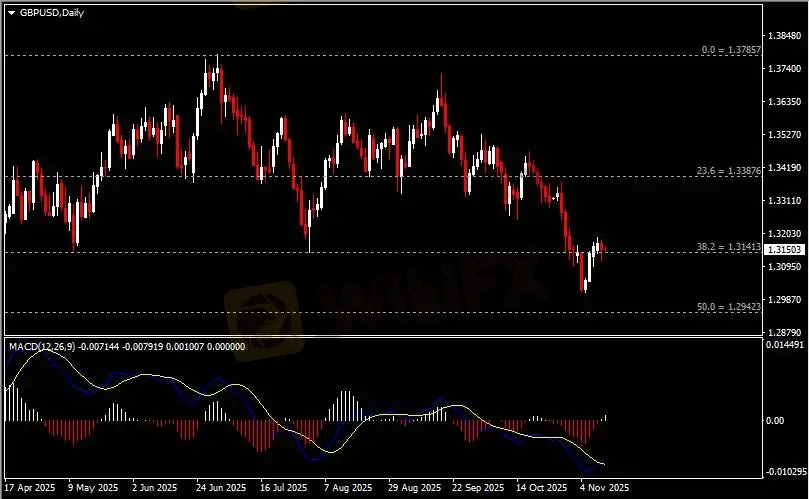Click price scale value 1.32030

[x=785, y=234]
